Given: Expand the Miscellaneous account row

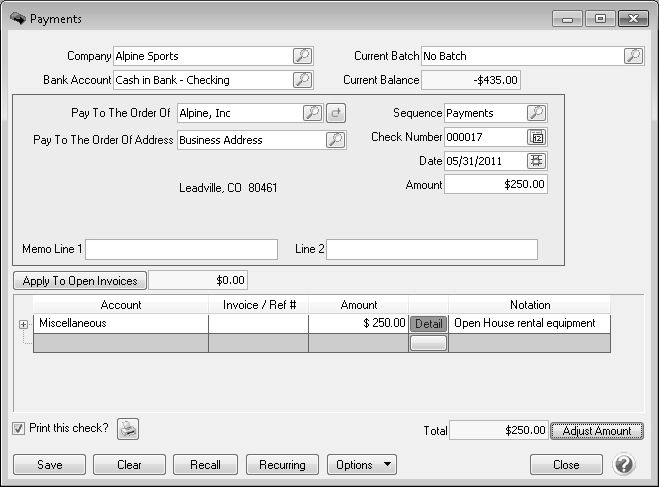Looking at the screenshot, I should pos(23,324).
